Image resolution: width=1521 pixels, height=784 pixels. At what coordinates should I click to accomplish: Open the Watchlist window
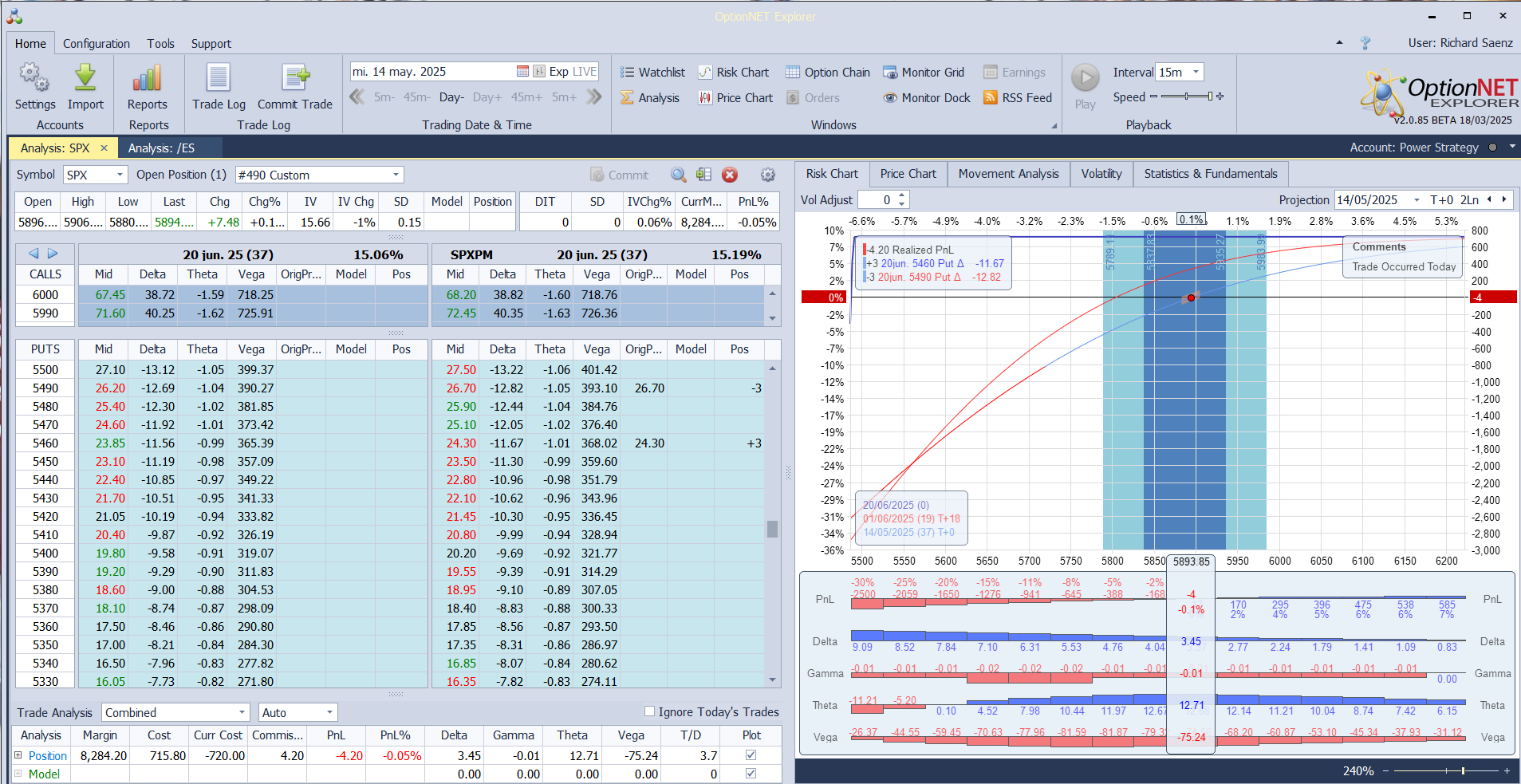(652, 73)
